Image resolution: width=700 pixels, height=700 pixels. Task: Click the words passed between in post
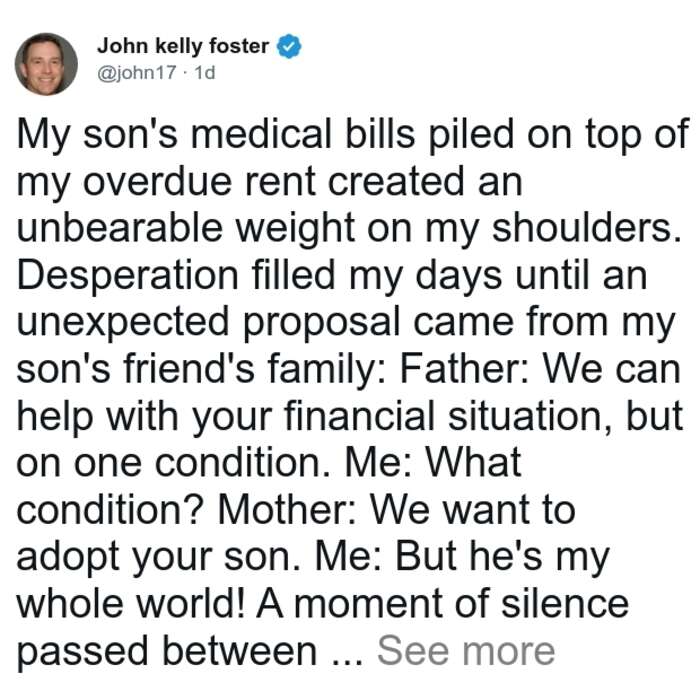(167, 652)
